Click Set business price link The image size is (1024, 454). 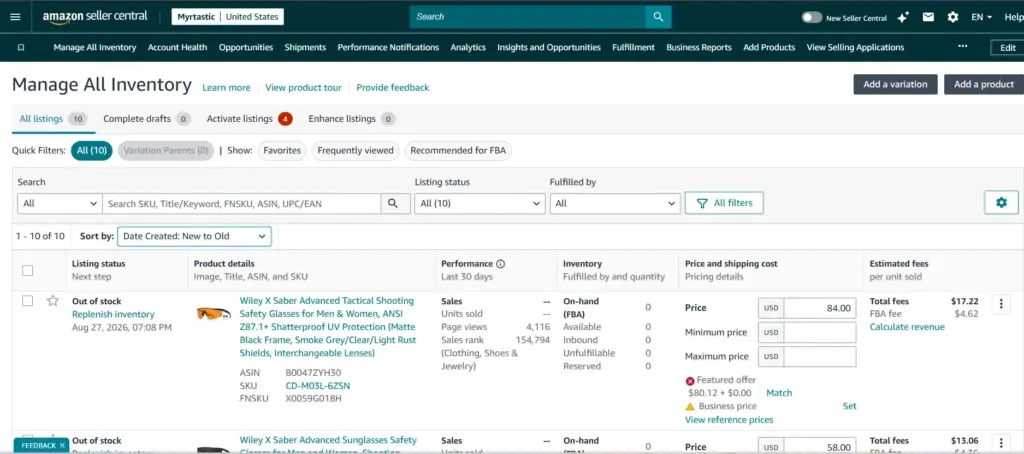click(x=849, y=406)
